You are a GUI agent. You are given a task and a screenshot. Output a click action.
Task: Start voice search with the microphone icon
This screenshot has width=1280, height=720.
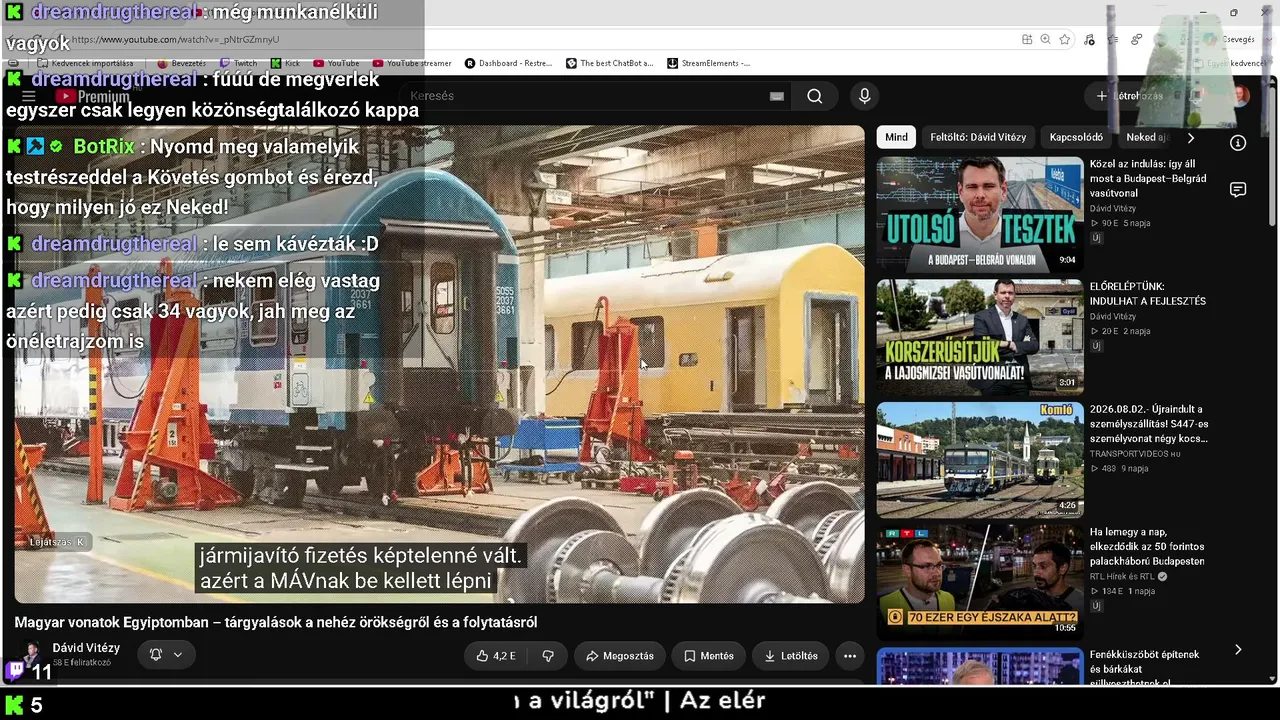(x=865, y=96)
